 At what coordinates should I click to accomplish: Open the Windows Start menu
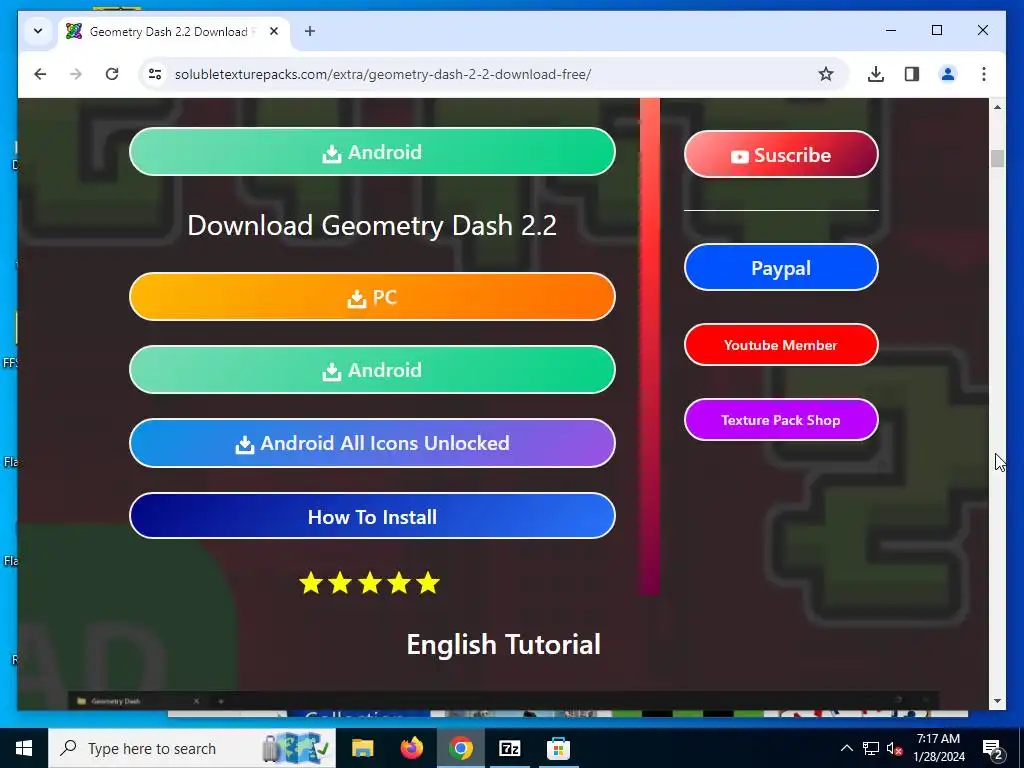(24, 748)
